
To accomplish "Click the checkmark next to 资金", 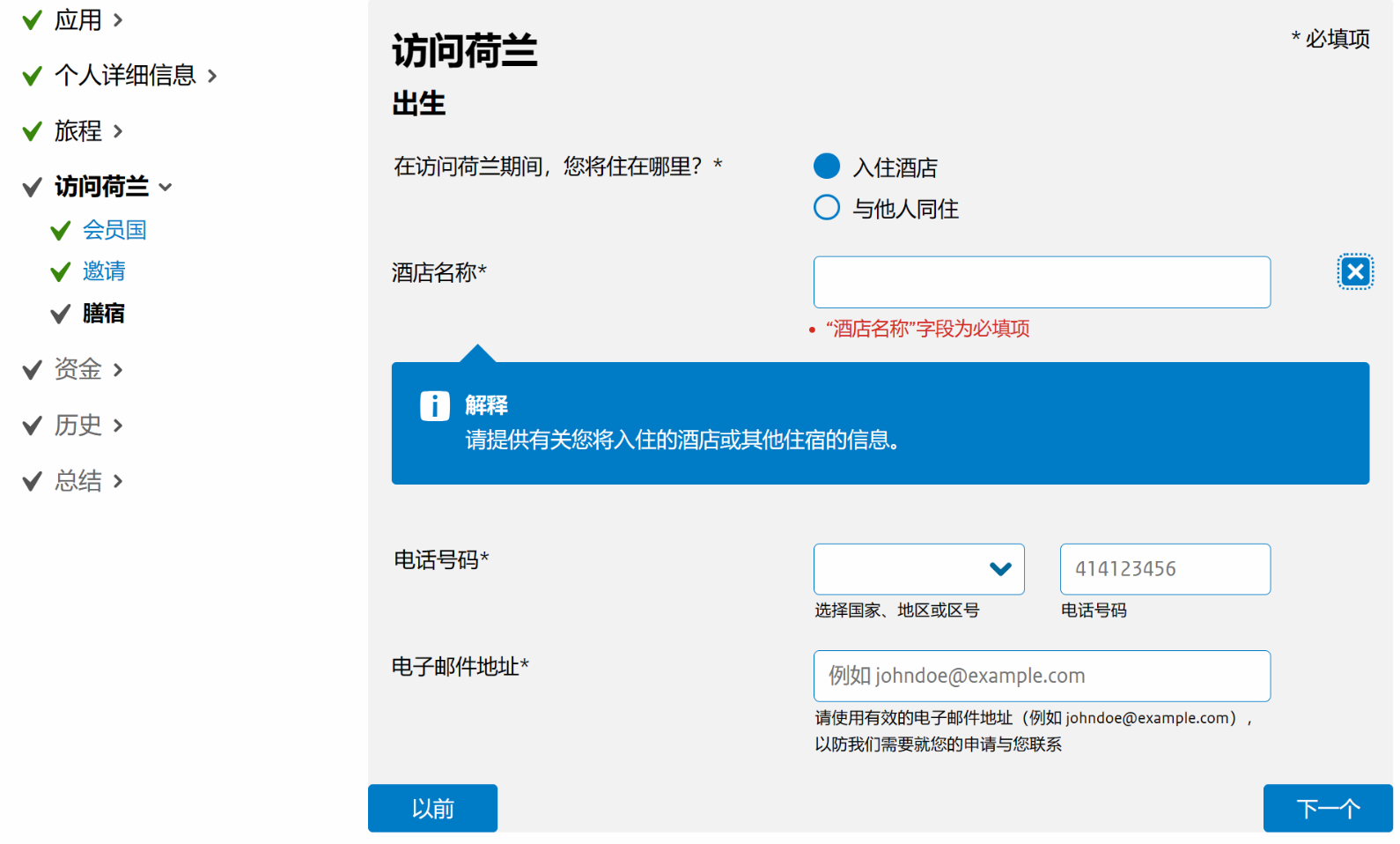I will point(33,370).
